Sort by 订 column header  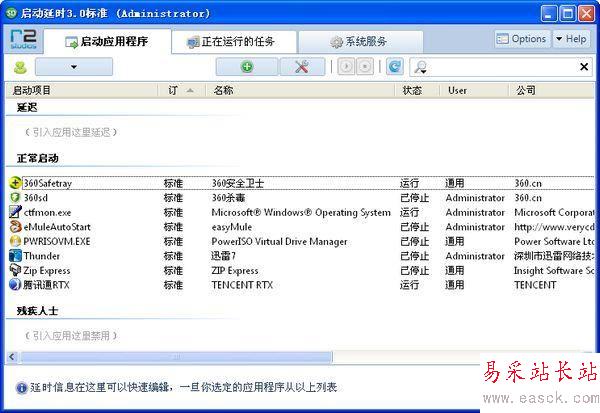pos(182,91)
